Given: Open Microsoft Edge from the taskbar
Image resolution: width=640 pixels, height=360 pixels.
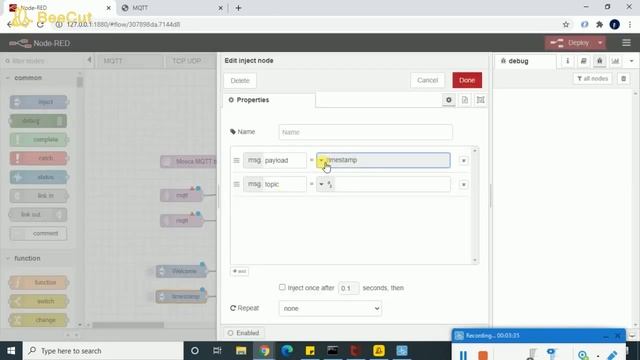Looking at the screenshot, I should click(x=287, y=351).
